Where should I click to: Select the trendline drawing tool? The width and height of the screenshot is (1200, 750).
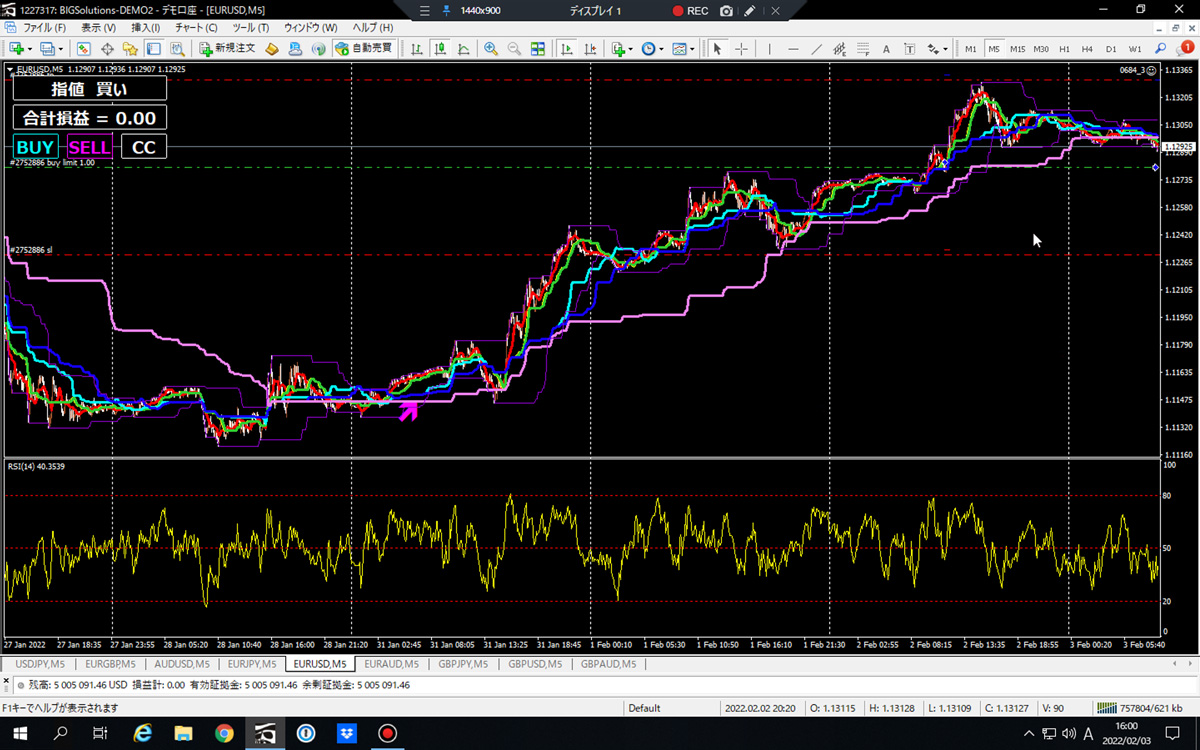817,48
